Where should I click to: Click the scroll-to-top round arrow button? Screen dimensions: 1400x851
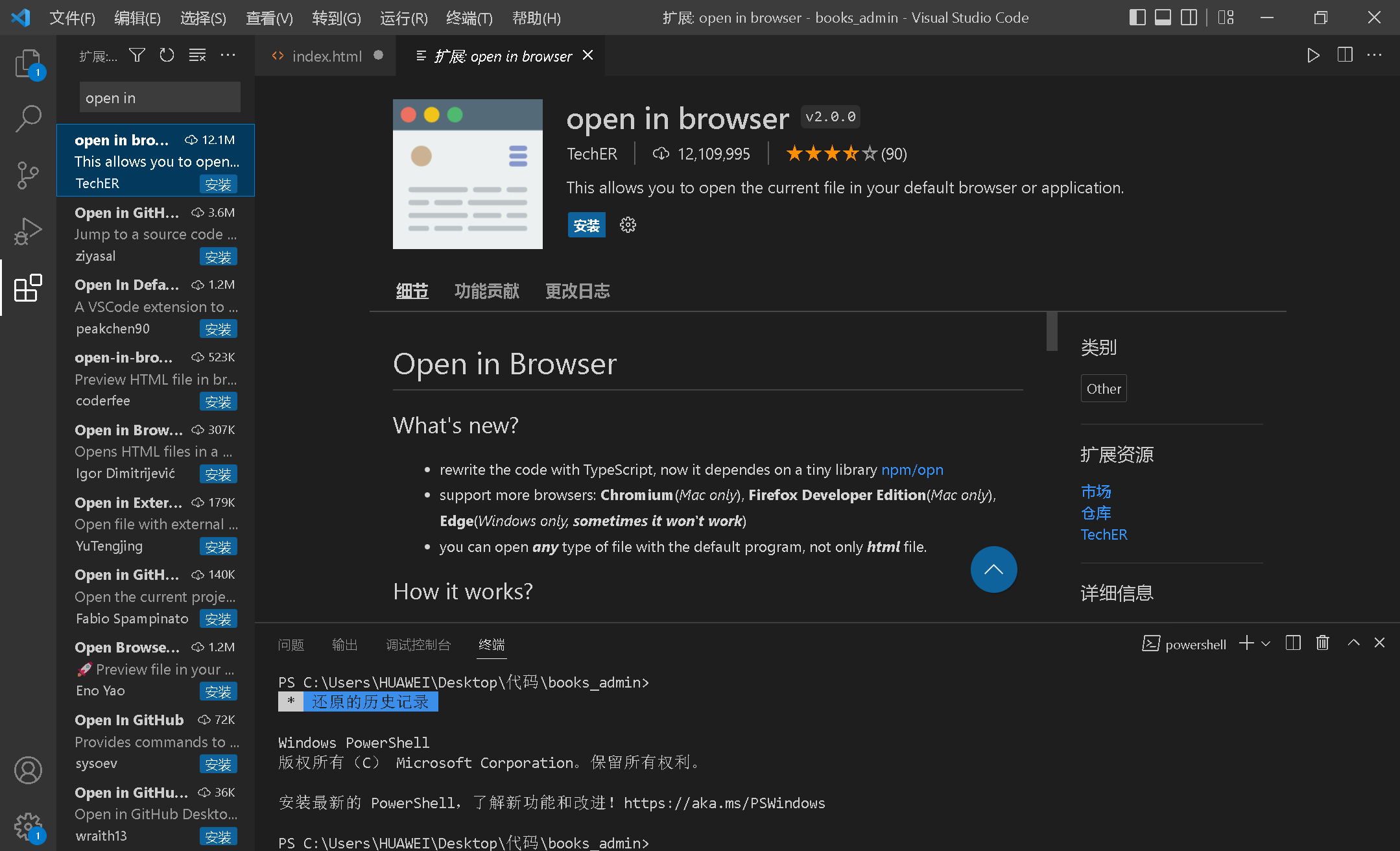pos(993,569)
